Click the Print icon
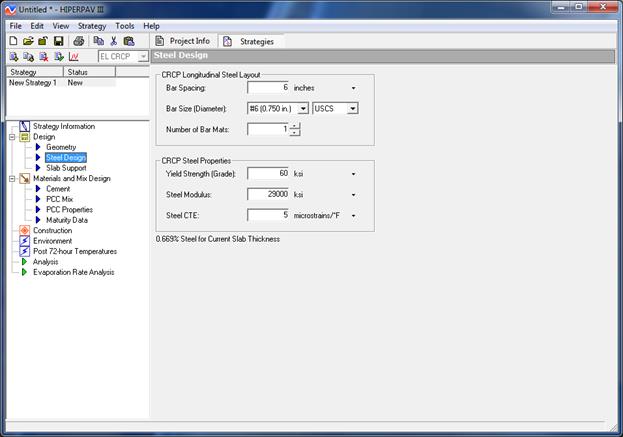This screenshot has width=623, height=437. tap(79, 41)
